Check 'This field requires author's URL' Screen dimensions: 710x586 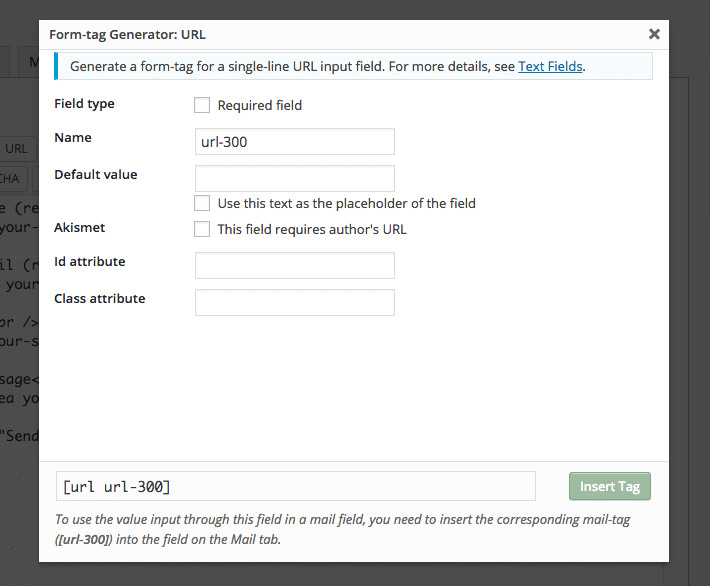tap(202, 229)
